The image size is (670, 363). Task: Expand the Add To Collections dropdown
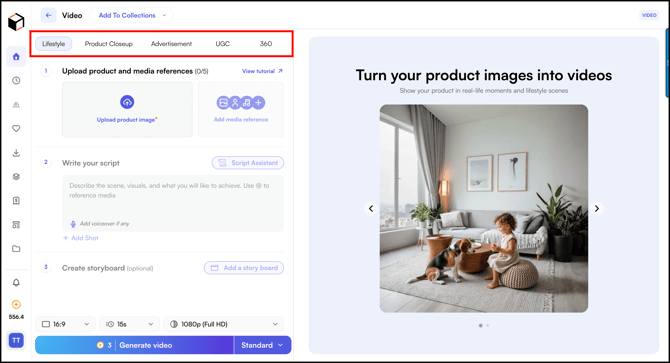click(131, 15)
